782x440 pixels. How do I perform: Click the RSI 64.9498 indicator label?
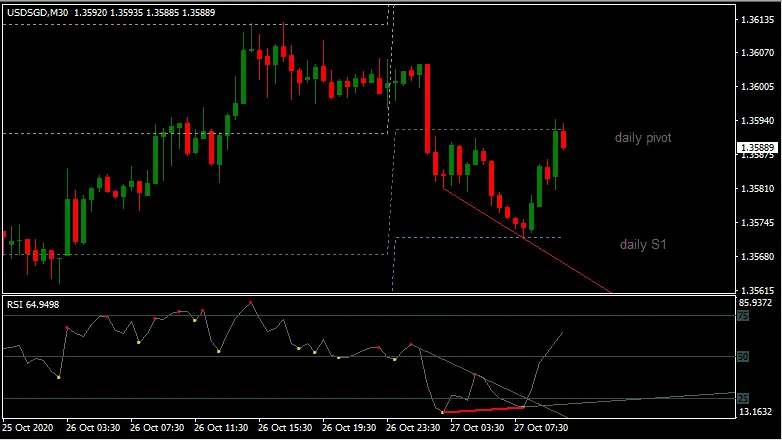point(33,304)
